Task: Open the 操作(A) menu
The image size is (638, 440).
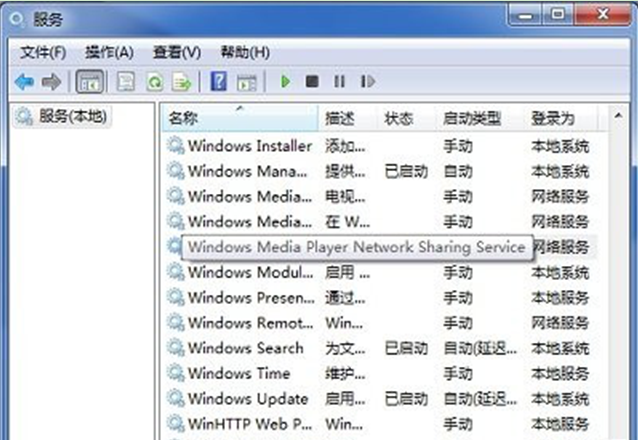Action: (x=109, y=52)
